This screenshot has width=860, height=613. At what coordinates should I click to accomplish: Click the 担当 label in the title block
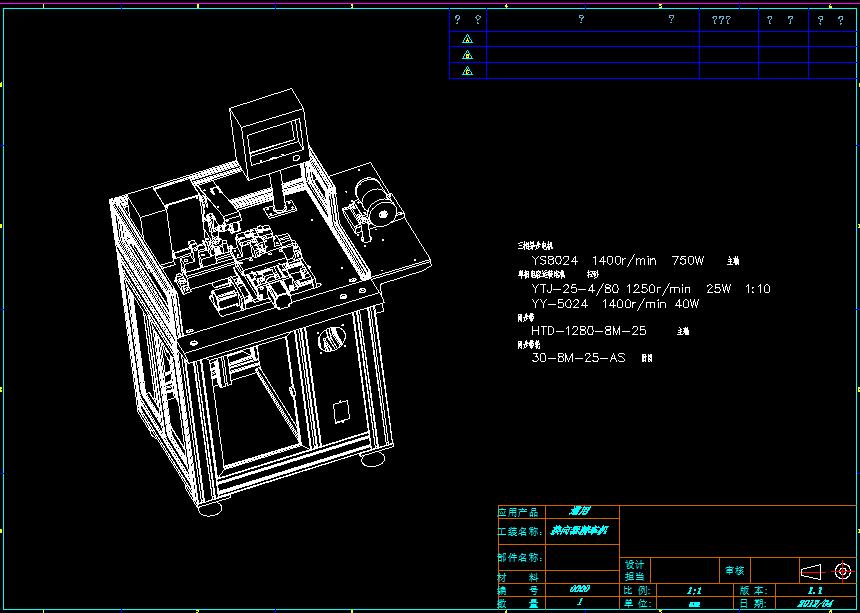(635, 576)
